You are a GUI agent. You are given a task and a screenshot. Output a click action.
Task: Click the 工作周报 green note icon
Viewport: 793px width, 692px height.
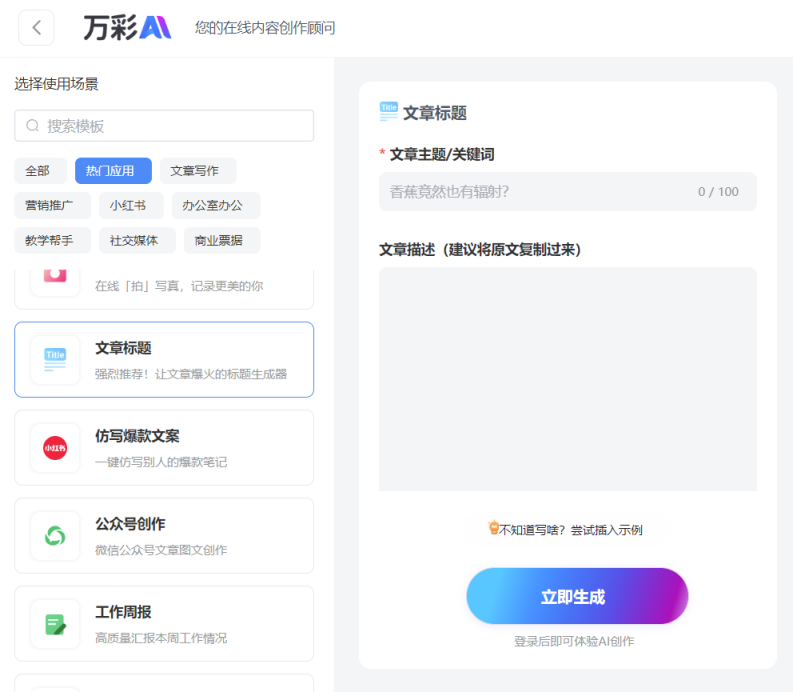[55, 624]
